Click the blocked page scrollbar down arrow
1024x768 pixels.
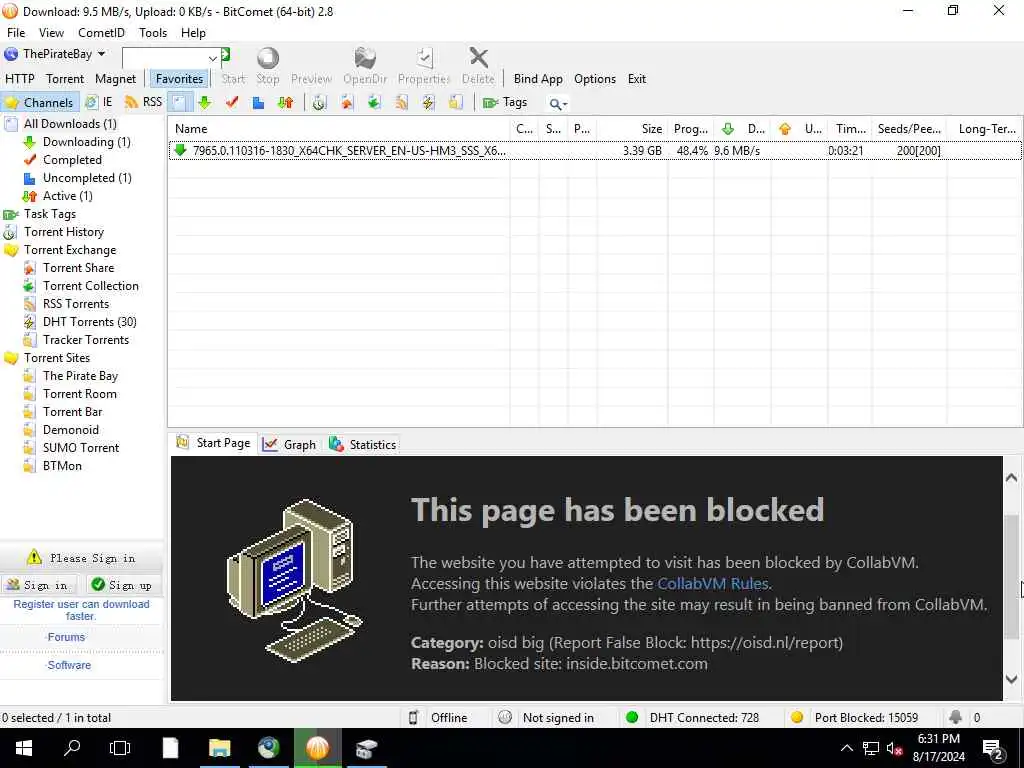pos(1012,679)
